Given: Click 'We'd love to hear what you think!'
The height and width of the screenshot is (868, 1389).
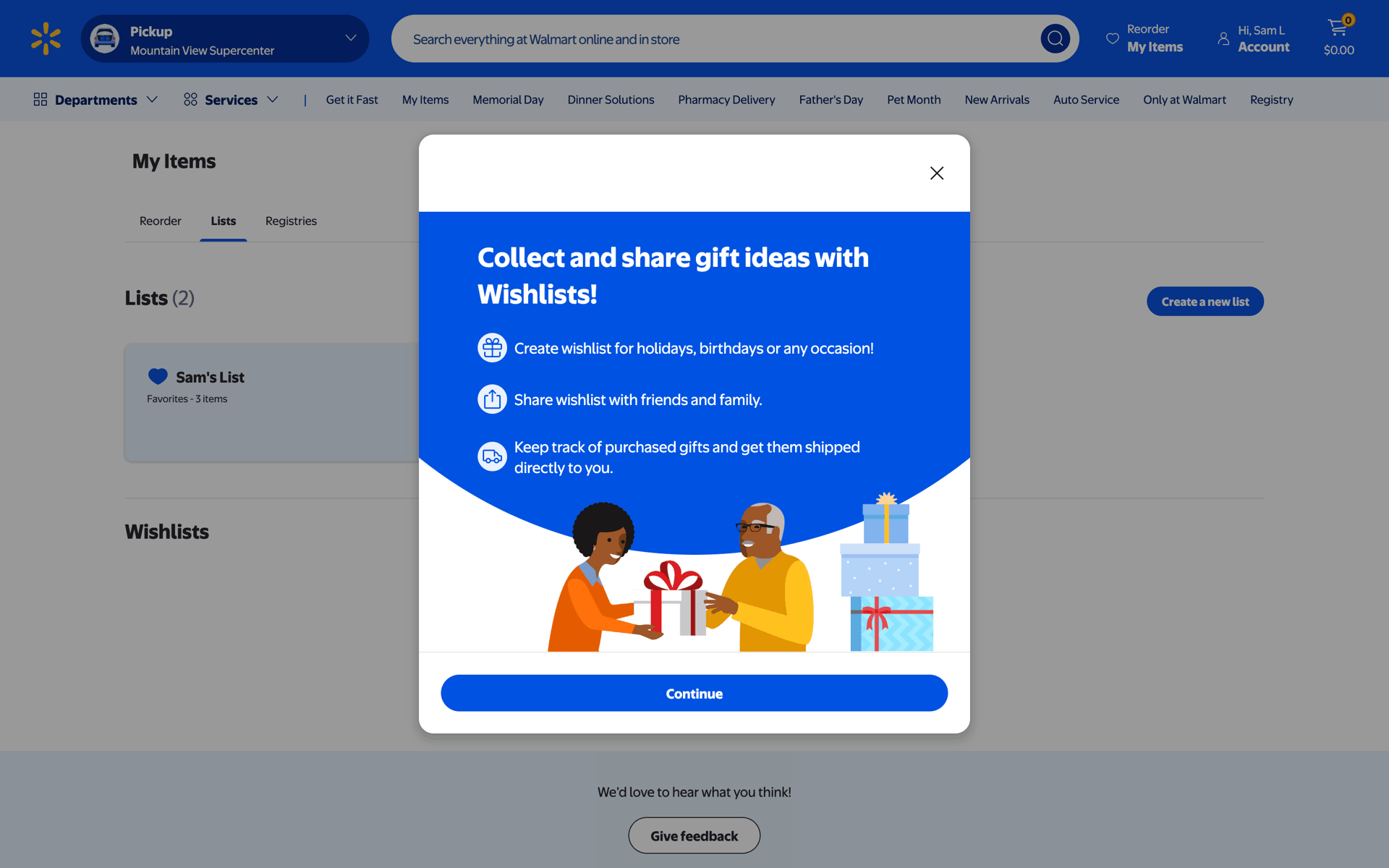Looking at the screenshot, I should click(x=694, y=792).
